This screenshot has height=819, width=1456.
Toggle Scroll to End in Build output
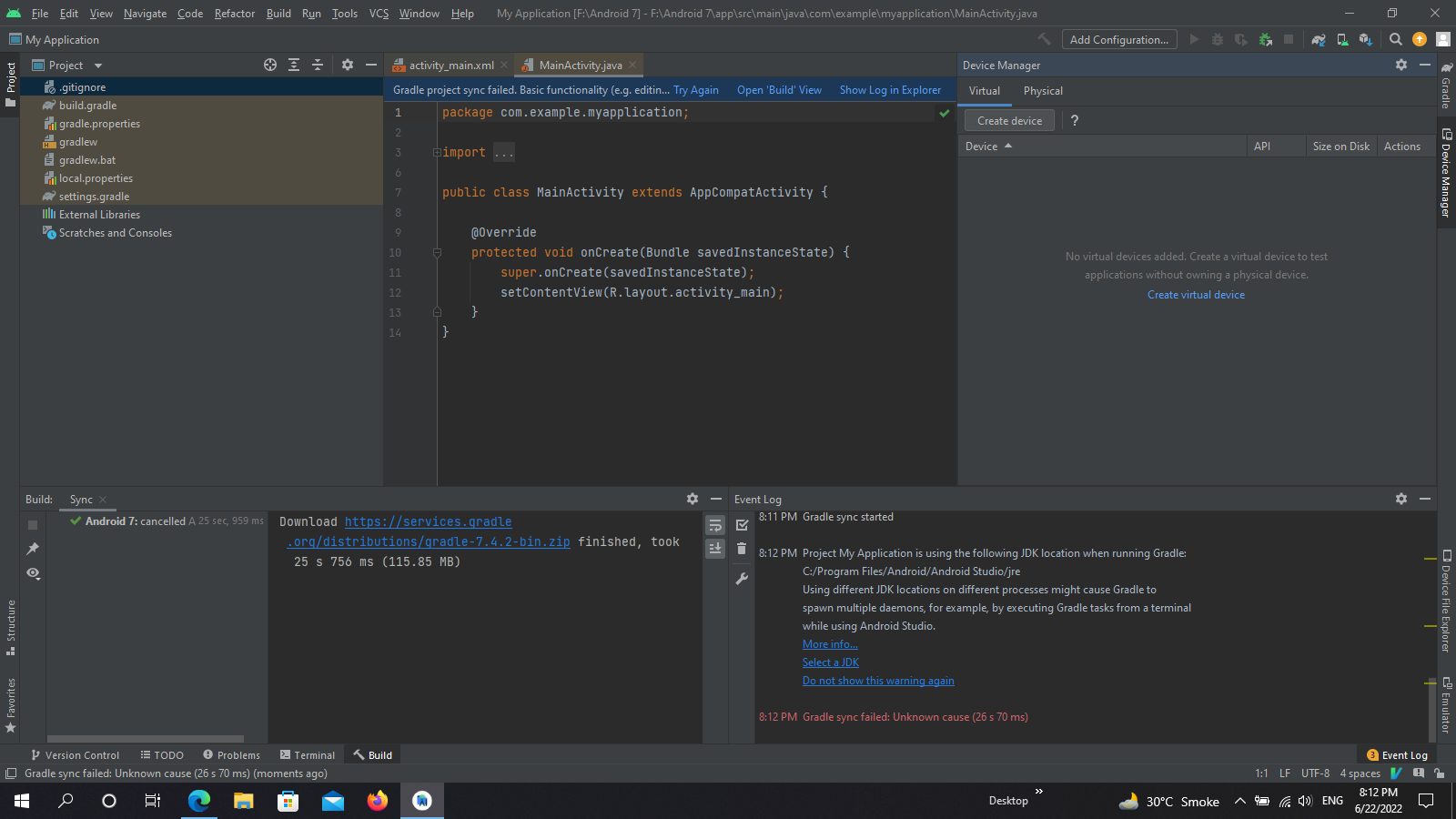click(715, 548)
